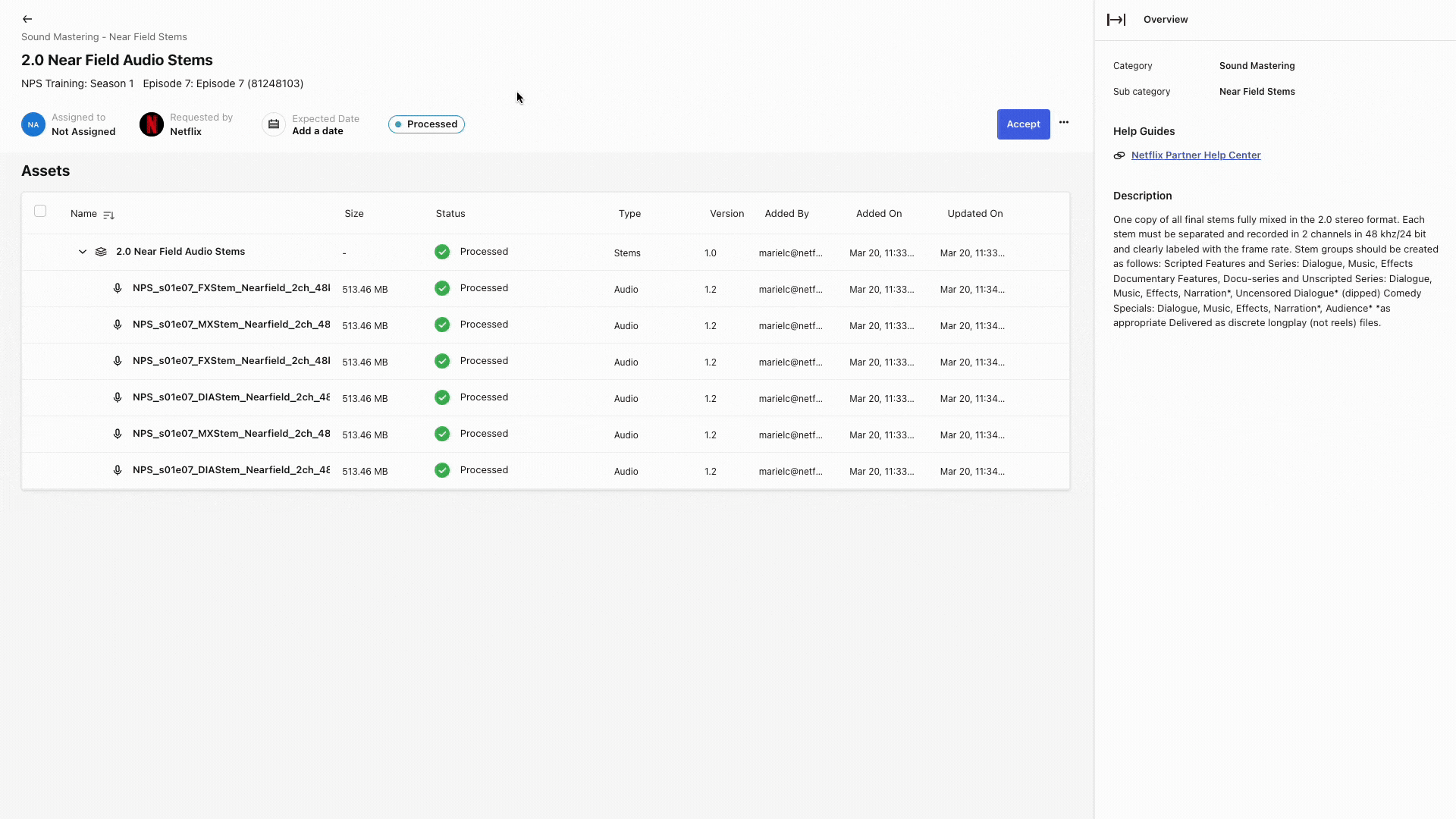Open the calendar icon beside Expected Date
The width and height of the screenshot is (1456, 819).
[273, 124]
